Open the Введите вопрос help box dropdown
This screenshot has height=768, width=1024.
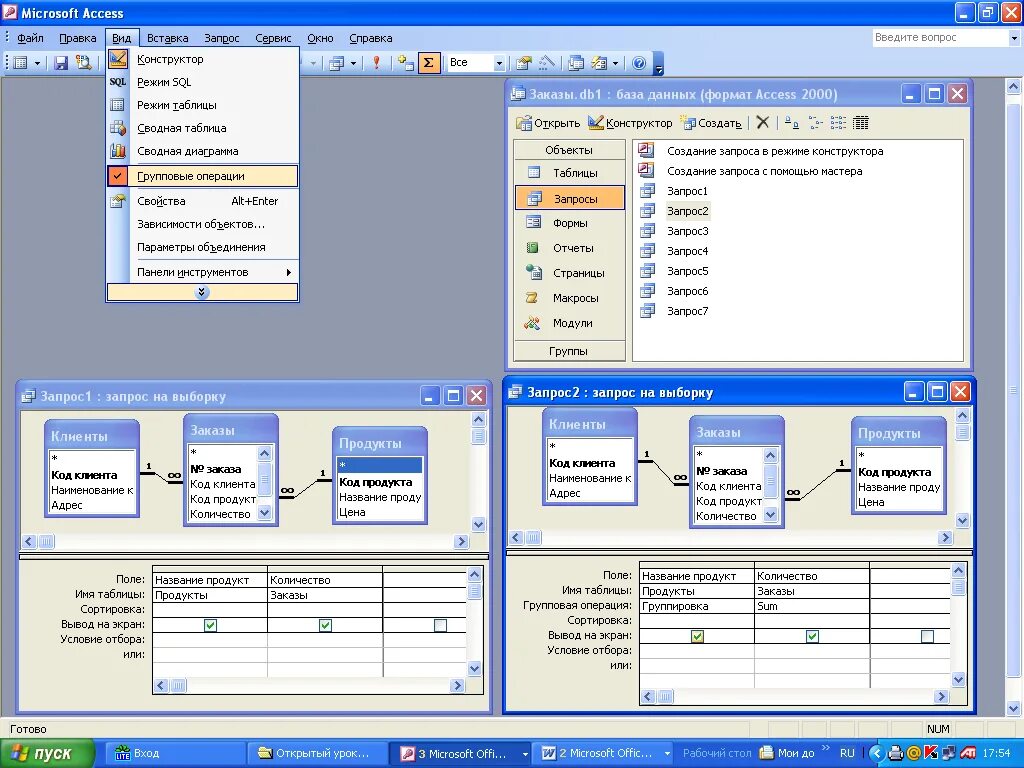[x=1014, y=38]
